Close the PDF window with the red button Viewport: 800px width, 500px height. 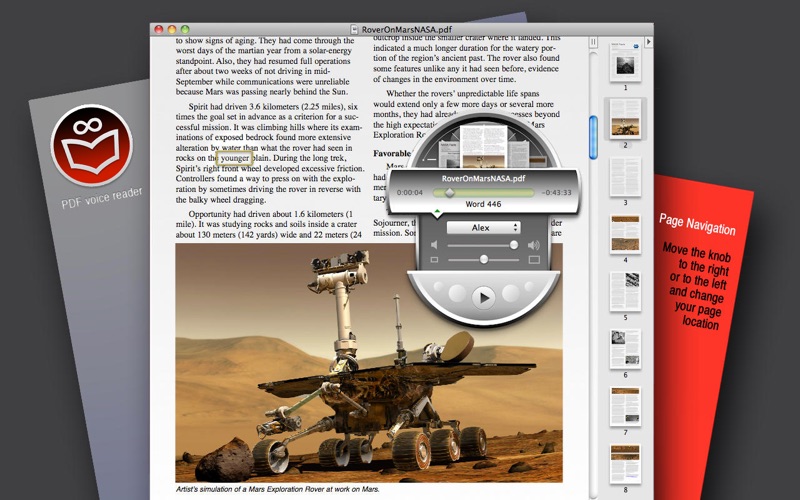pyautogui.click(x=159, y=30)
